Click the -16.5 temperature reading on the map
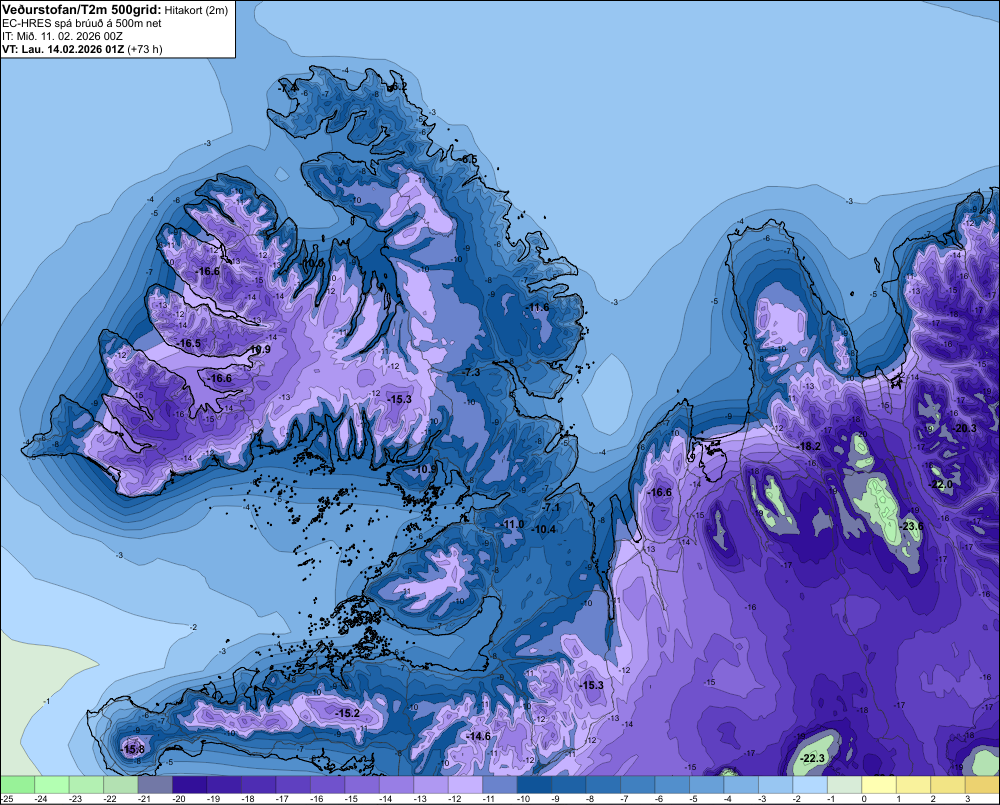Viewport: 1000px width, 805px height. click(x=188, y=343)
